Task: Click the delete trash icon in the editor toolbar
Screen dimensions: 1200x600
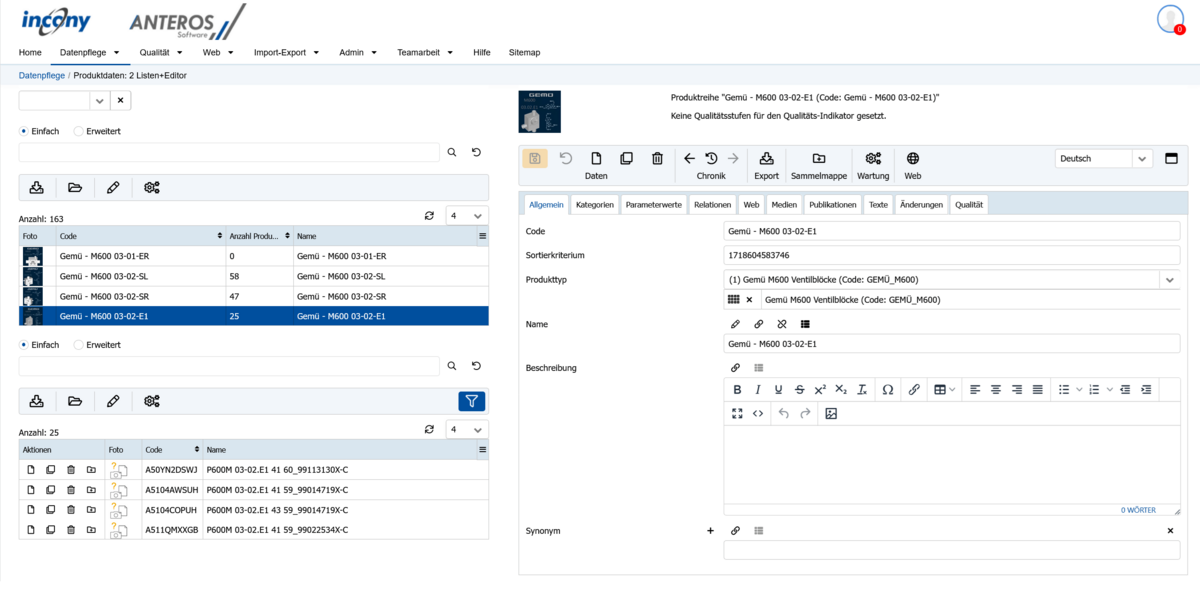Action: (657, 159)
